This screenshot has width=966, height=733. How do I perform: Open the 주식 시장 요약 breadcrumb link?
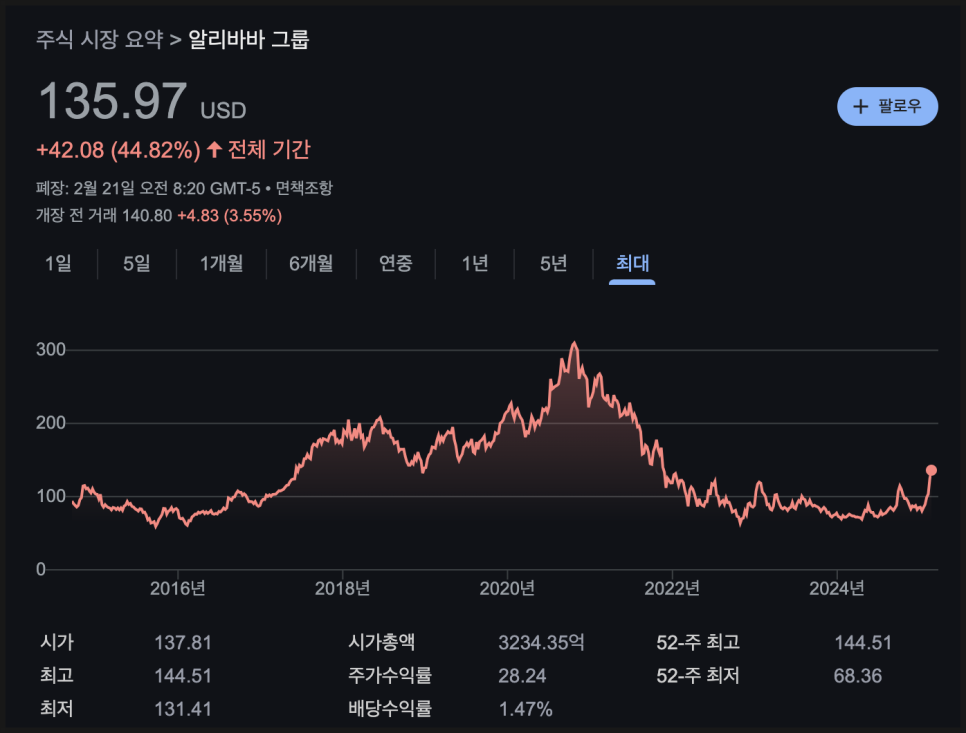pyautogui.click(x=99, y=40)
